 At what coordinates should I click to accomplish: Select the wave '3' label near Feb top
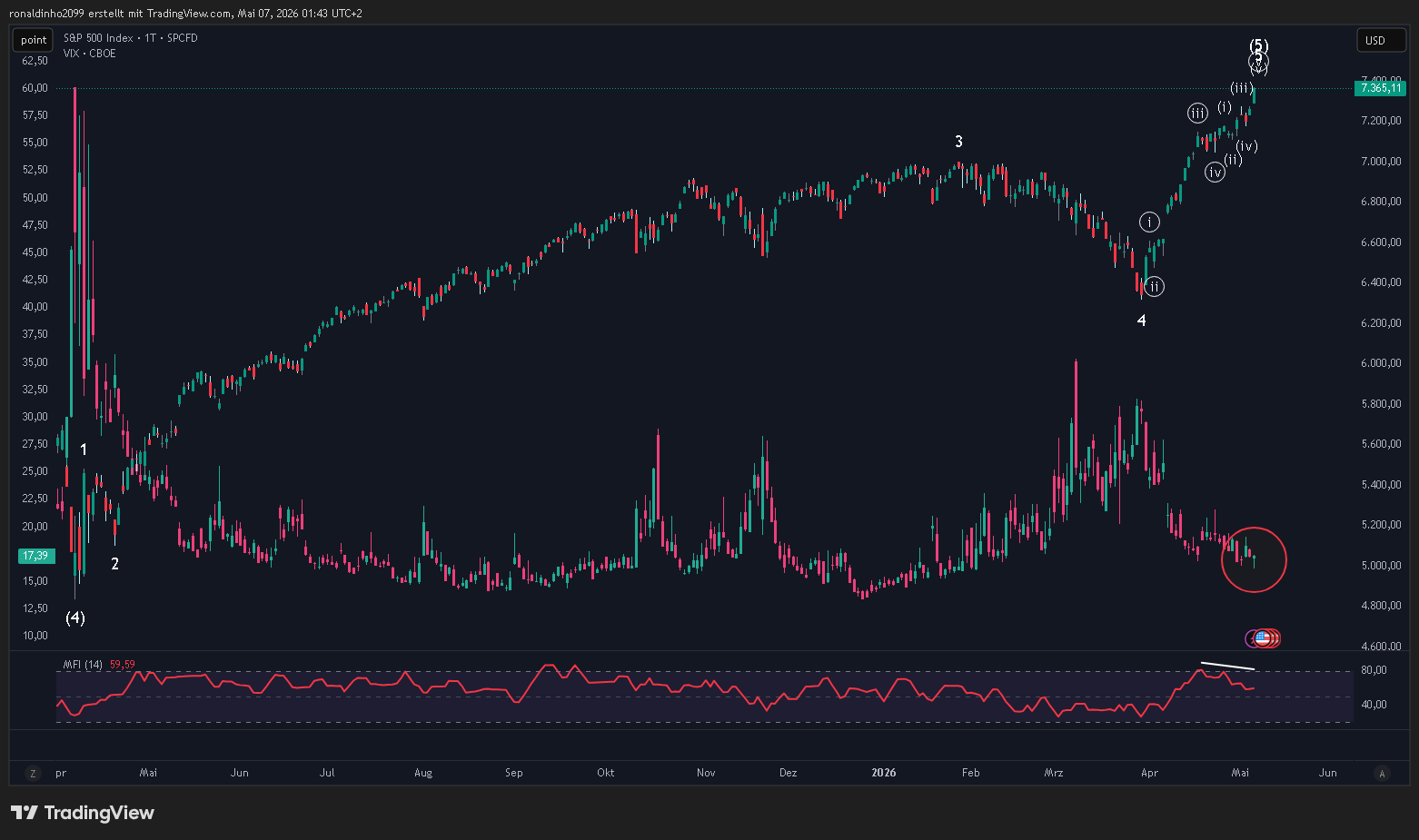(958, 142)
